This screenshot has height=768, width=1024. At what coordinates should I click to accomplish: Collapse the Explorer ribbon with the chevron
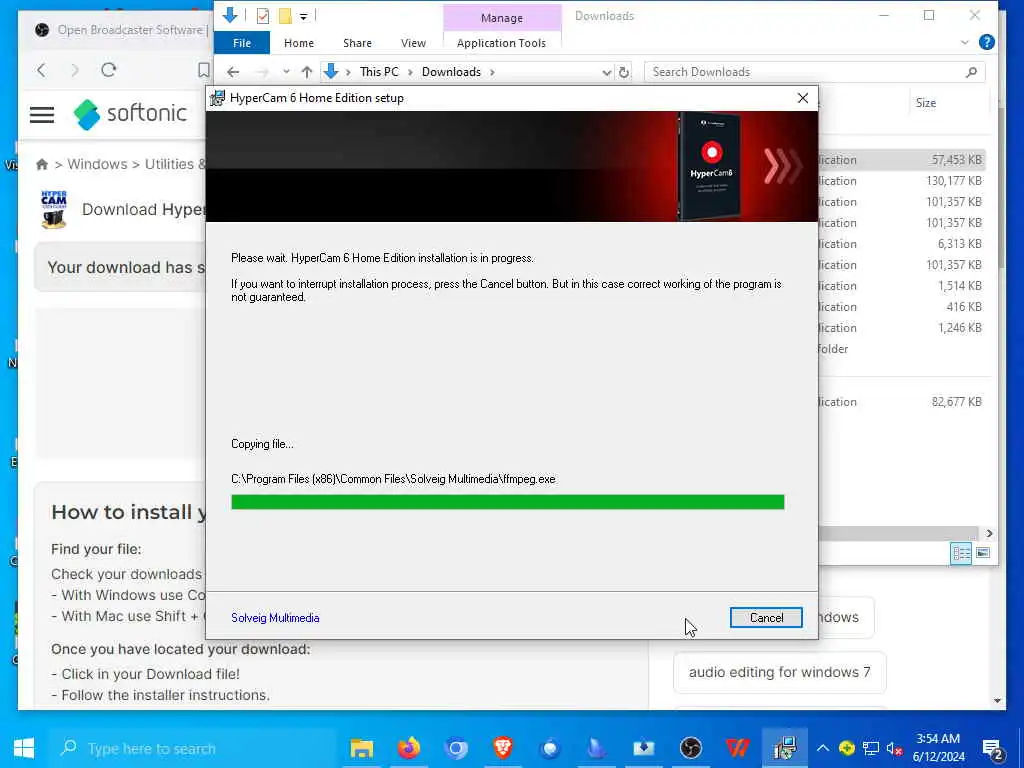click(965, 42)
